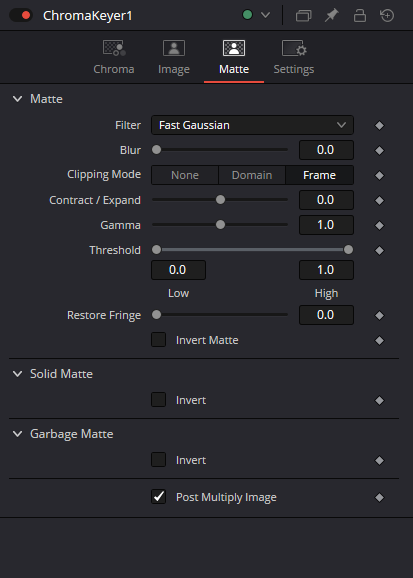Enable the Invert Matte checkbox
Image resolution: width=413 pixels, height=578 pixels.
coord(159,340)
